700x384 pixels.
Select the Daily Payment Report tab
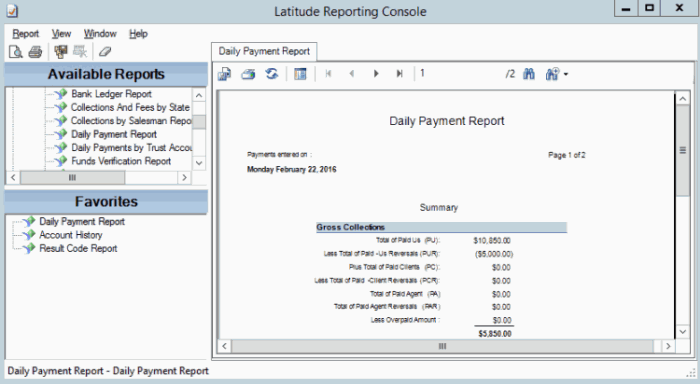pos(264,51)
